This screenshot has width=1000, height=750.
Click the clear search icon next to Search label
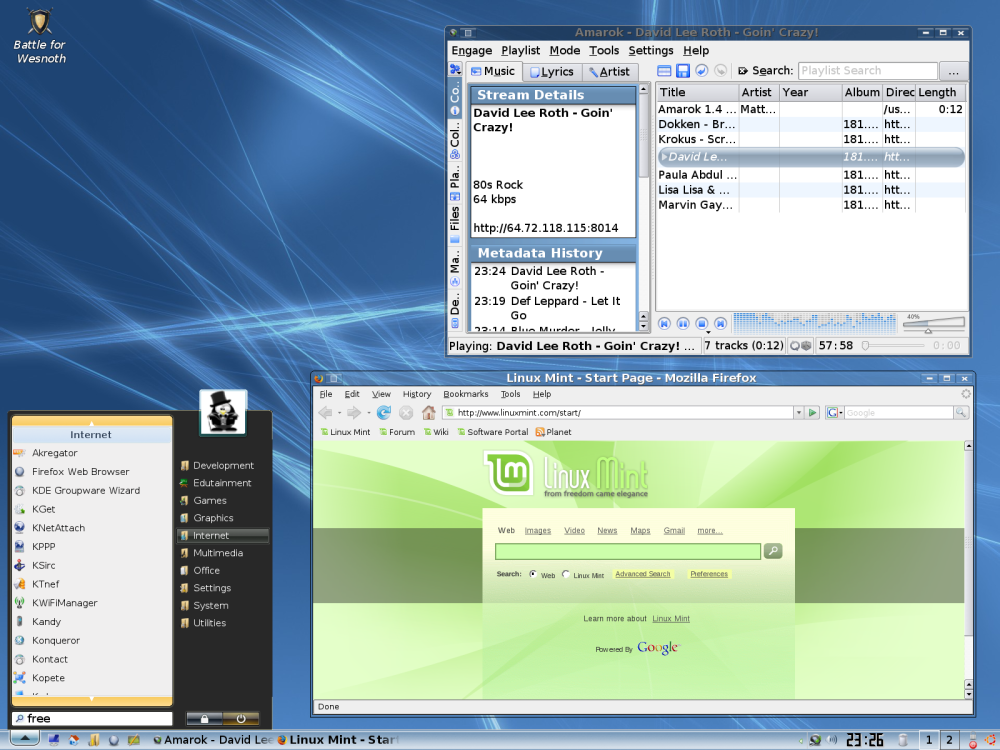tap(743, 71)
